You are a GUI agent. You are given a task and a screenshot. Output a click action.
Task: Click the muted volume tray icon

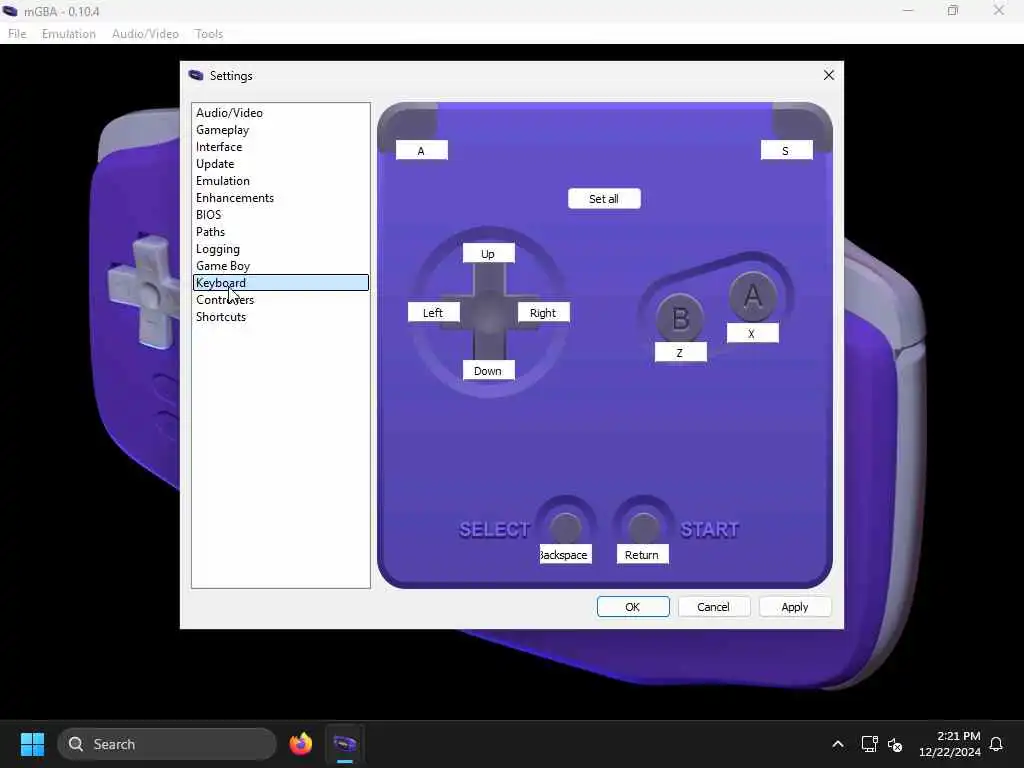click(895, 744)
